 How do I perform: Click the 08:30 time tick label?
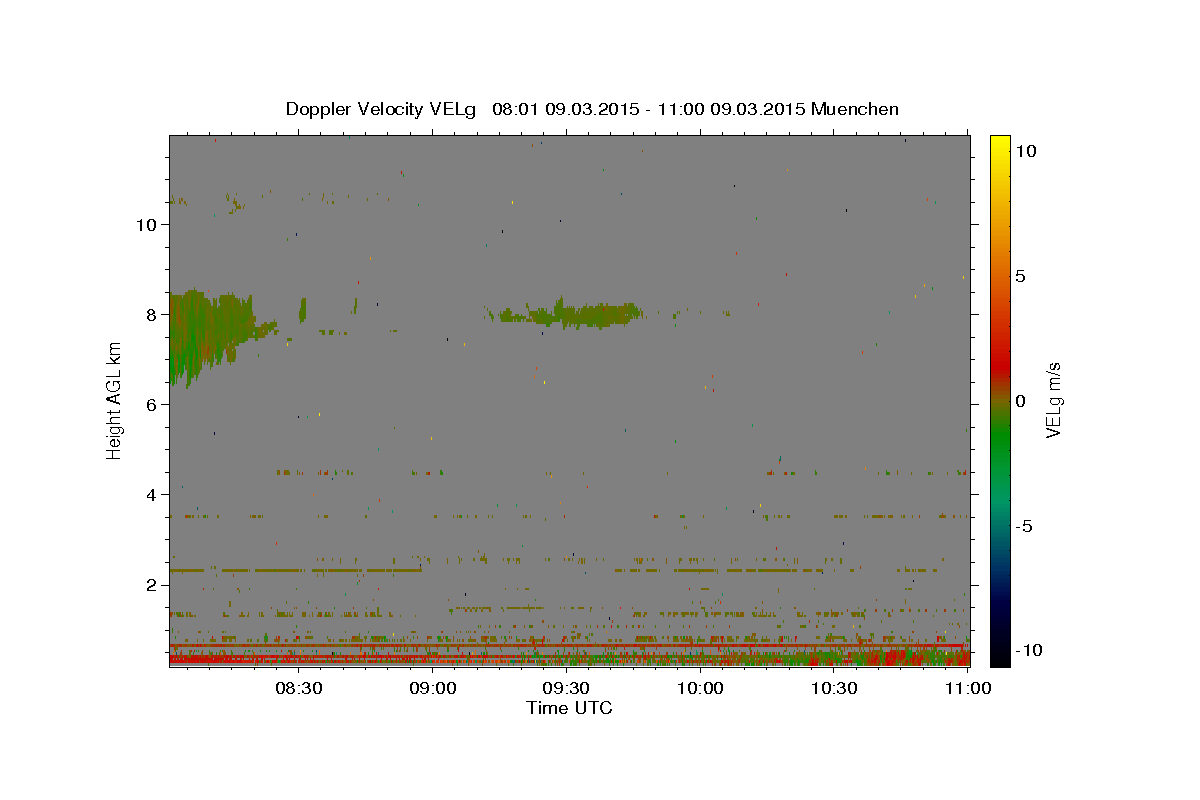[299, 688]
